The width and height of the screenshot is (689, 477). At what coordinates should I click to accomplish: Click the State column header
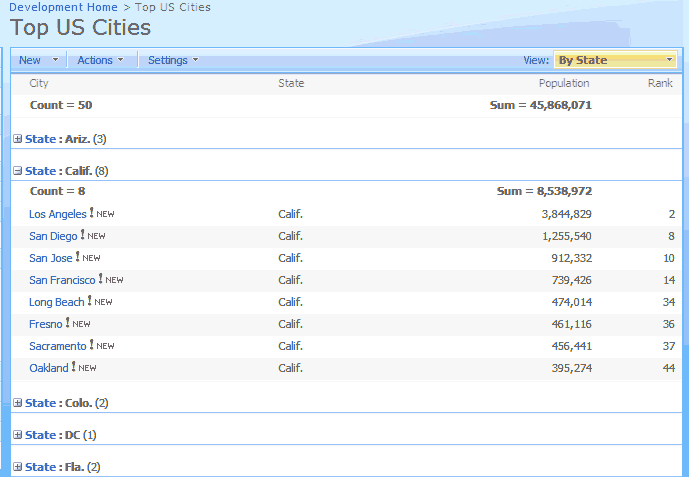click(x=291, y=83)
